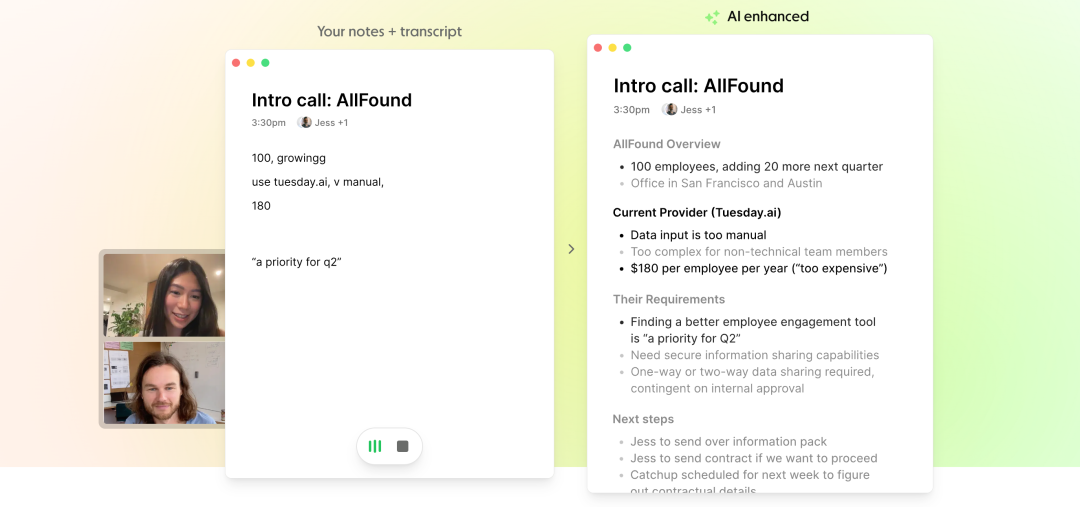Viewport: 1080px width, 507px height.
Task: Click the arrow chevron between the two windows
Action: (571, 249)
